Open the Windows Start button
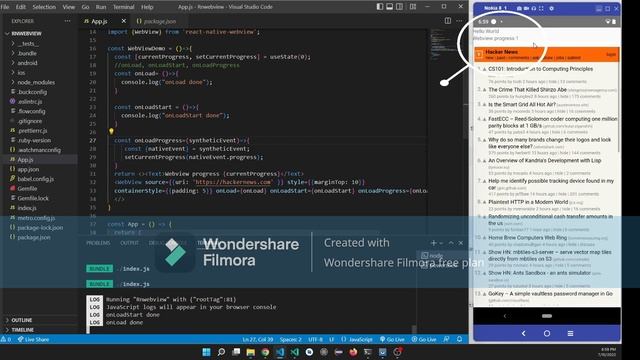Image resolution: width=640 pixels, height=360 pixels. [206, 352]
